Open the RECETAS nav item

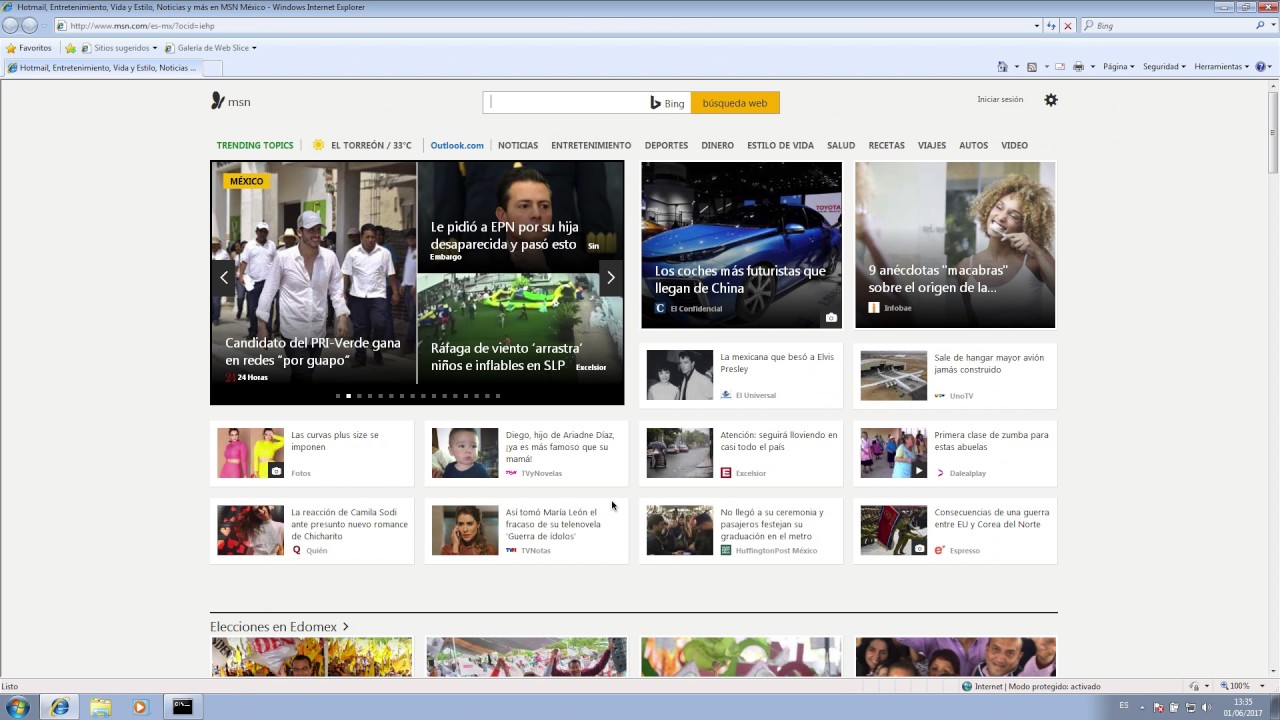tap(886, 145)
